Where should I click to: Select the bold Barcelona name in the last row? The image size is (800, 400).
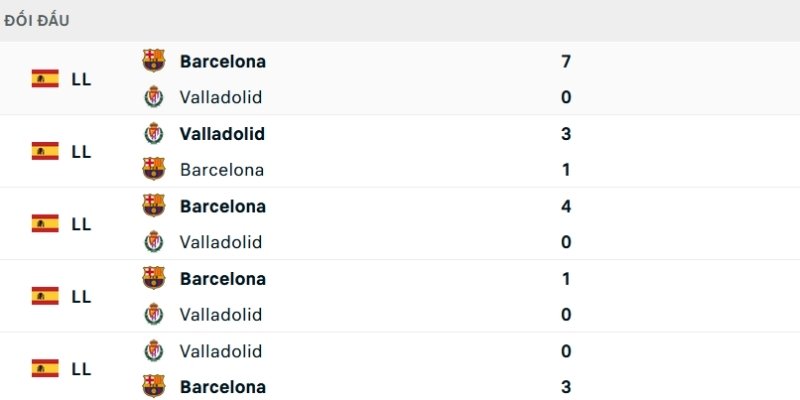point(223,387)
